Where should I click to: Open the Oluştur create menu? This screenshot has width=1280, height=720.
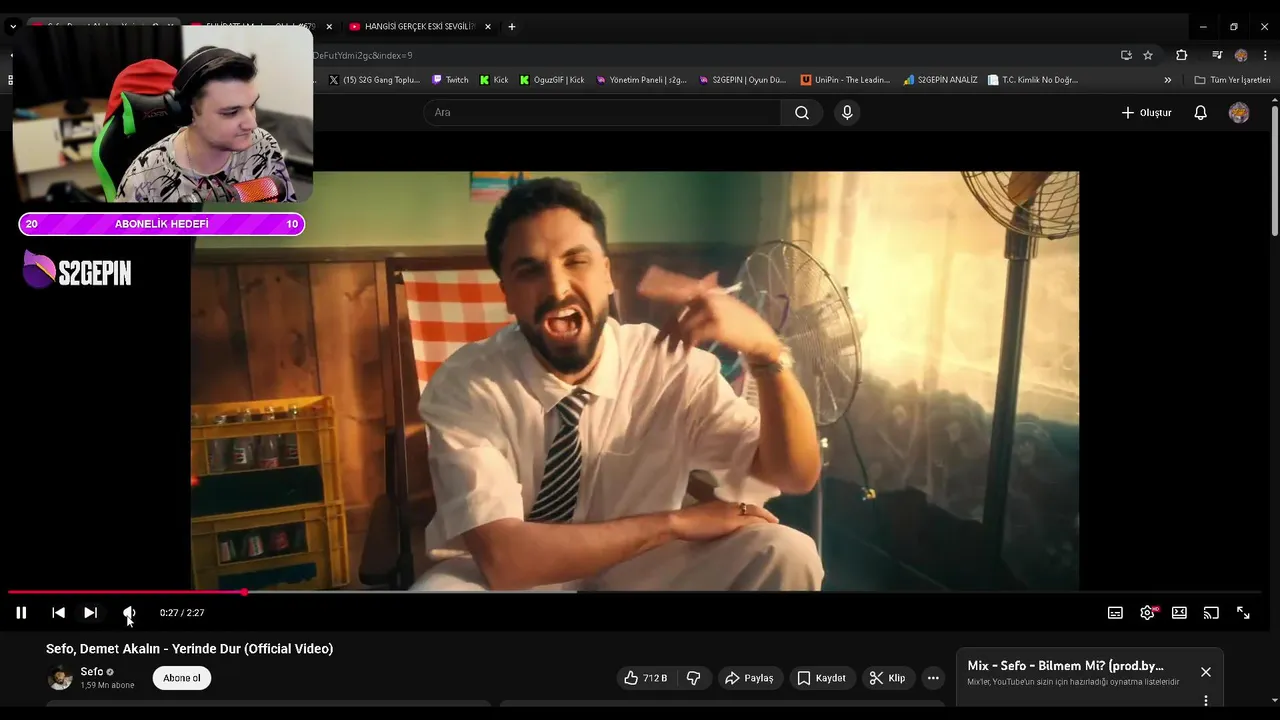1146,113
